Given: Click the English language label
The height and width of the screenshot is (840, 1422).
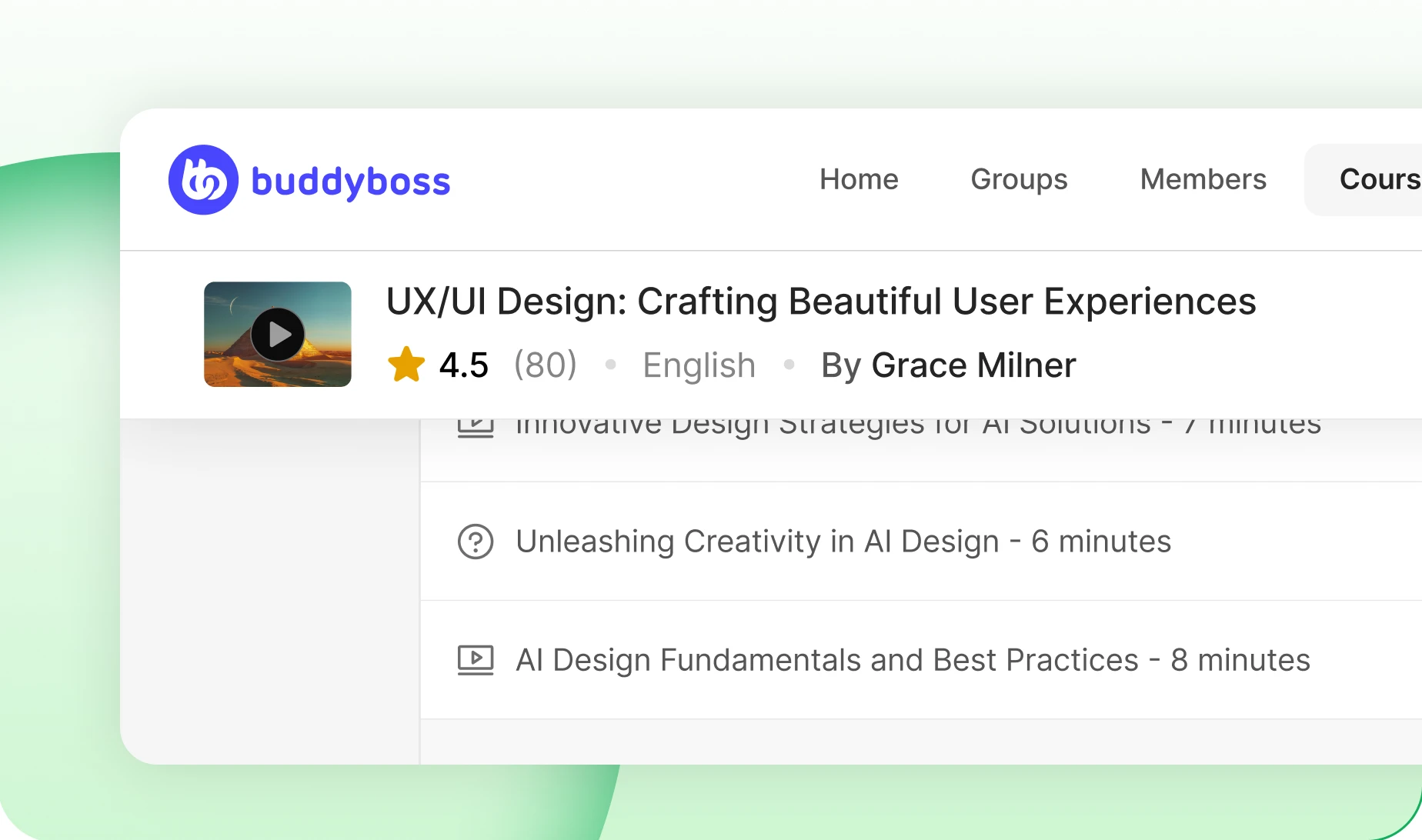Looking at the screenshot, I should 699,366.
